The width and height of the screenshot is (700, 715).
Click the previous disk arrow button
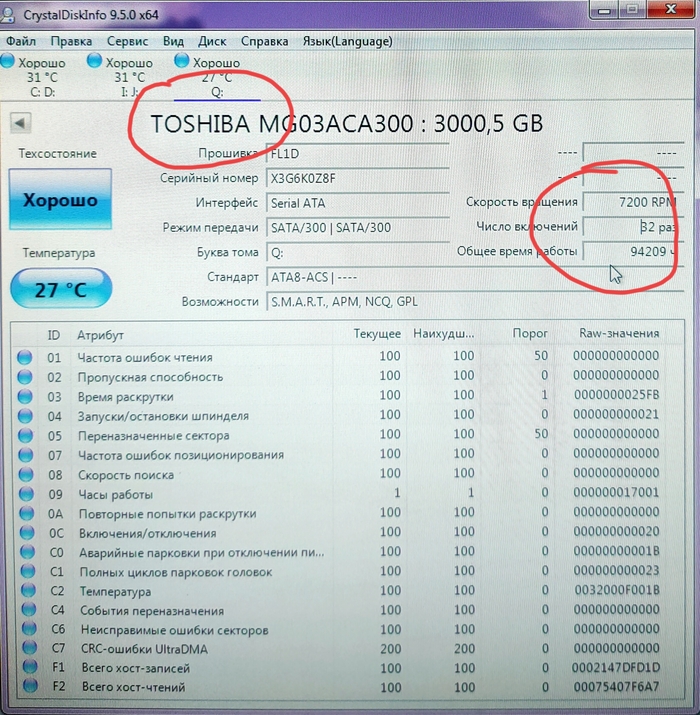[x=21, y=123]
